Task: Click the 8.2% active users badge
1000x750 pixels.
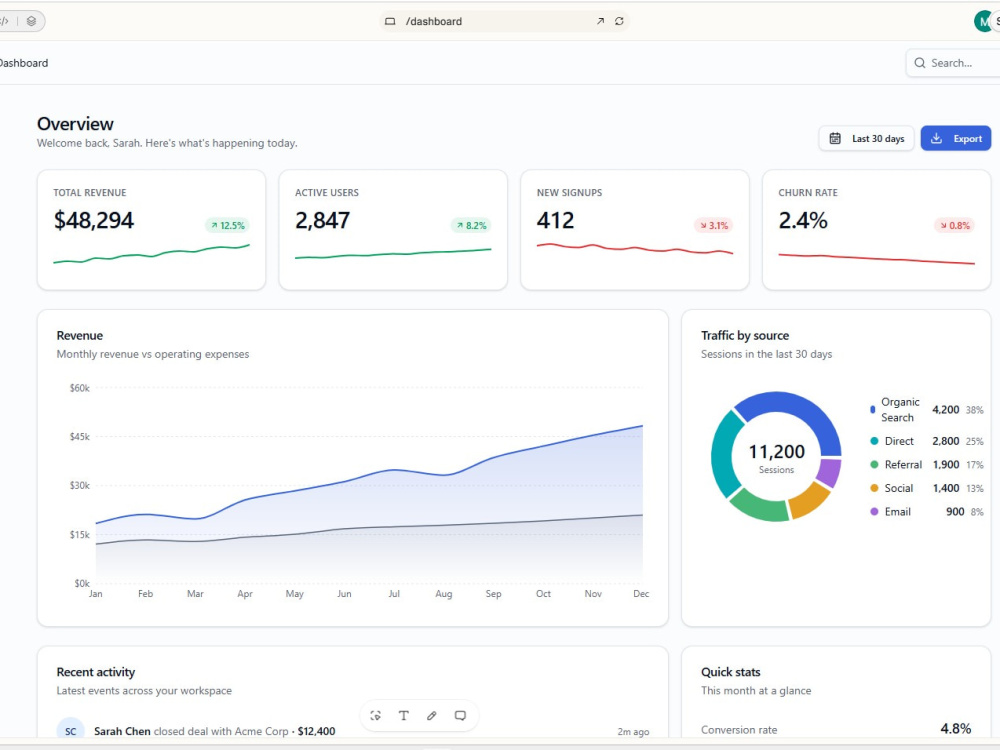Action: pyautogui.click(x=471, y=225)
